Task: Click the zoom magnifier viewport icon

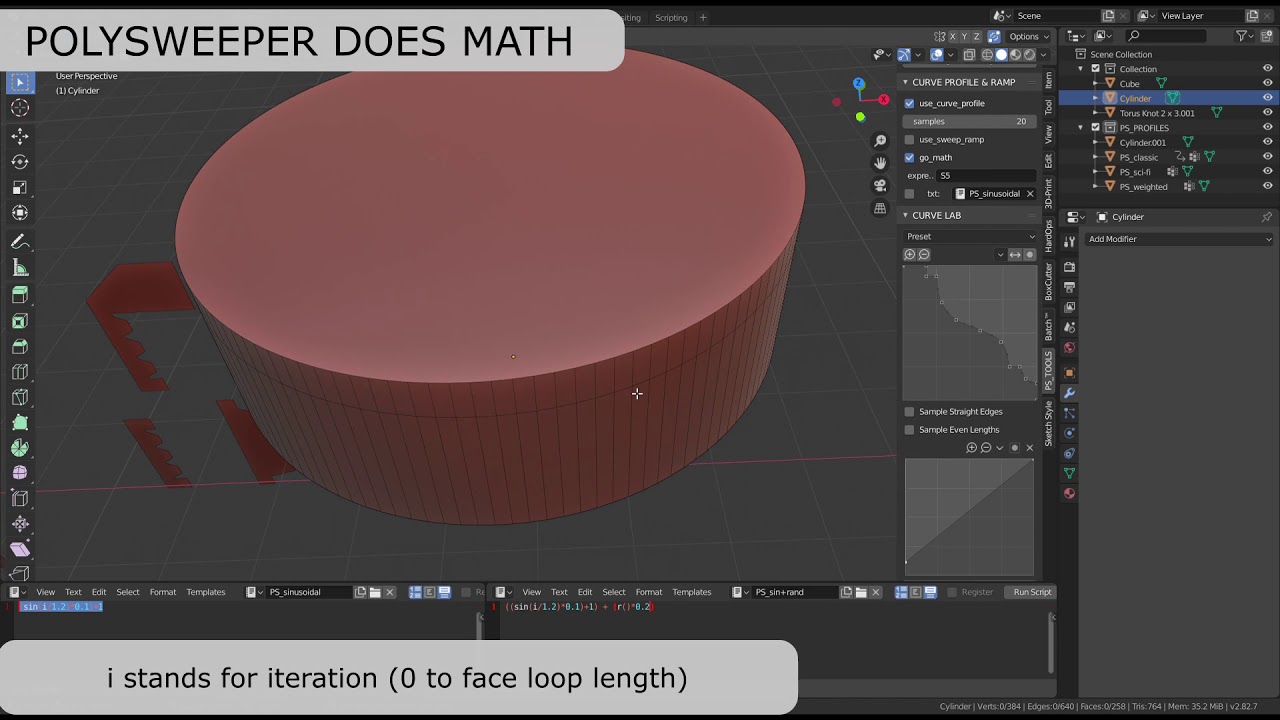Action: click(x=880, y=141)
